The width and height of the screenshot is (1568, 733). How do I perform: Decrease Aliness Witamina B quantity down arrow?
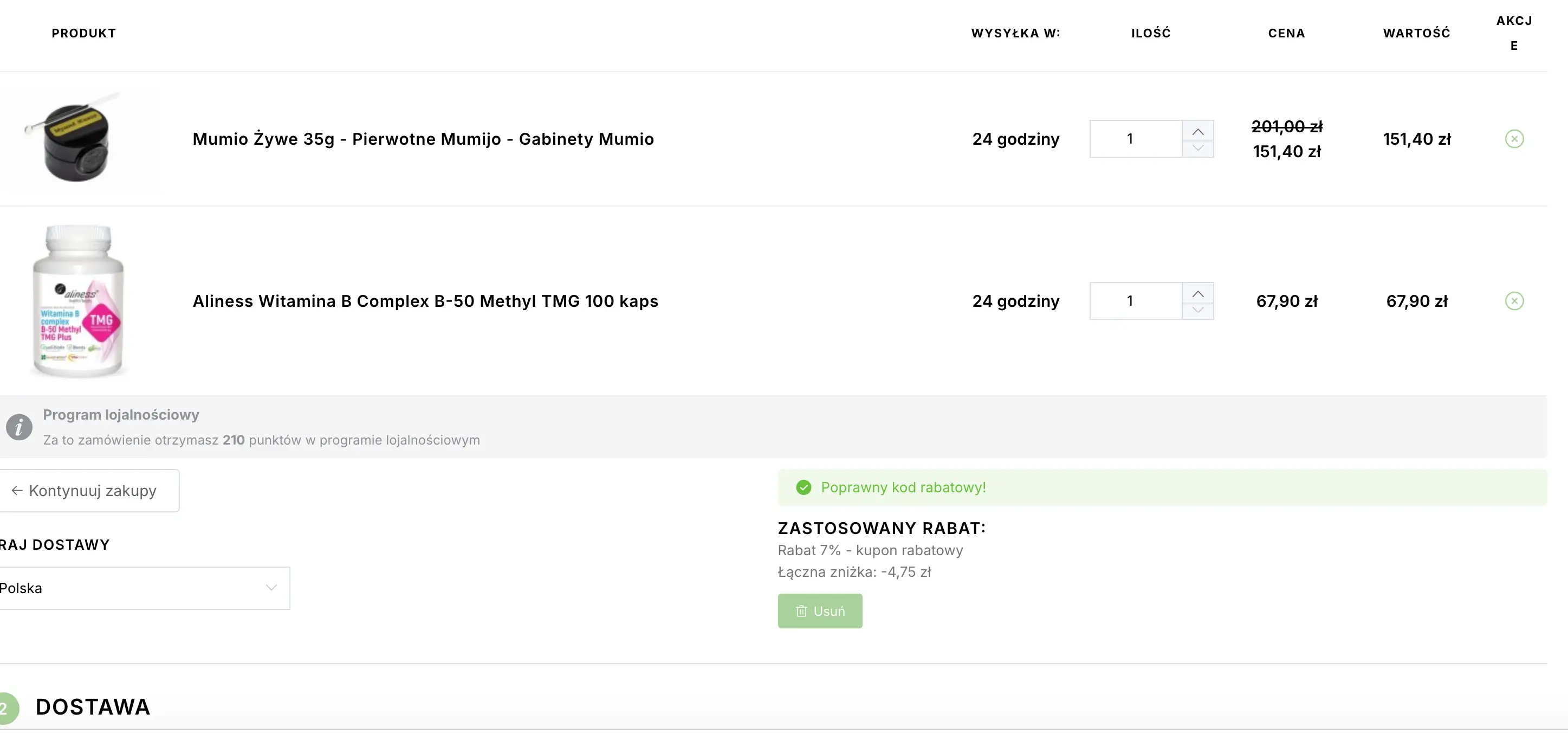[1197, 310]
